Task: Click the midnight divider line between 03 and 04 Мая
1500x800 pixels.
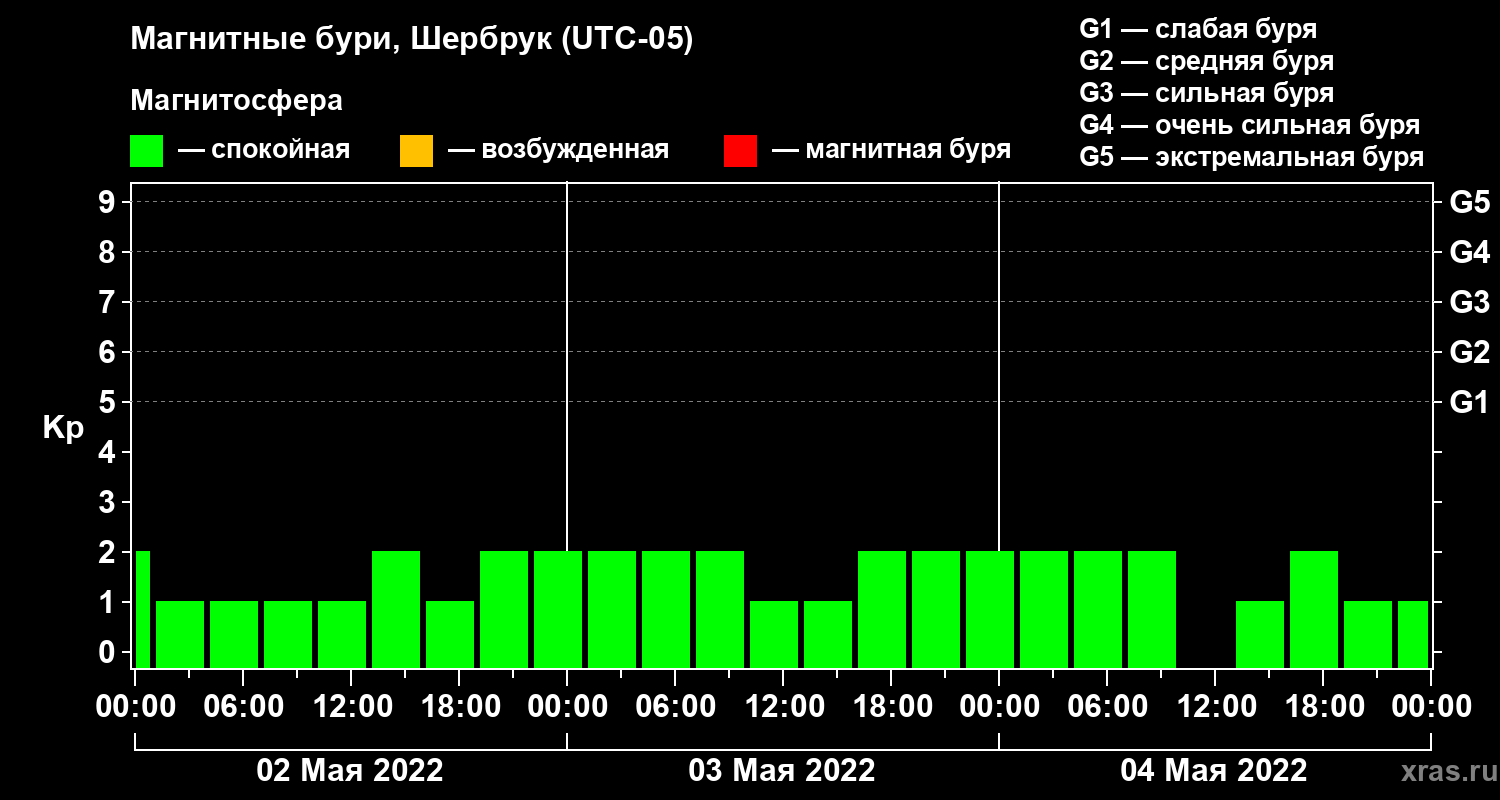Action: point(999,366)
